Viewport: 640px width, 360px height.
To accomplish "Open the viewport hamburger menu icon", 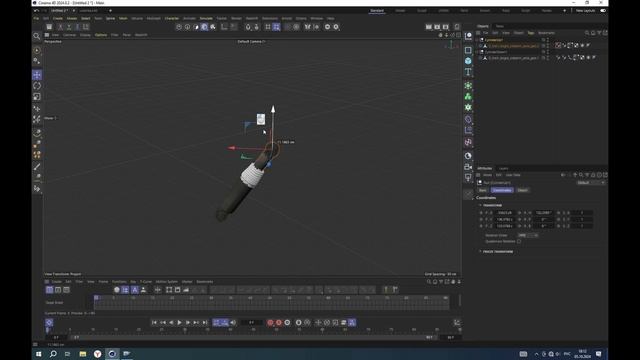I will [x=47, y=35].
